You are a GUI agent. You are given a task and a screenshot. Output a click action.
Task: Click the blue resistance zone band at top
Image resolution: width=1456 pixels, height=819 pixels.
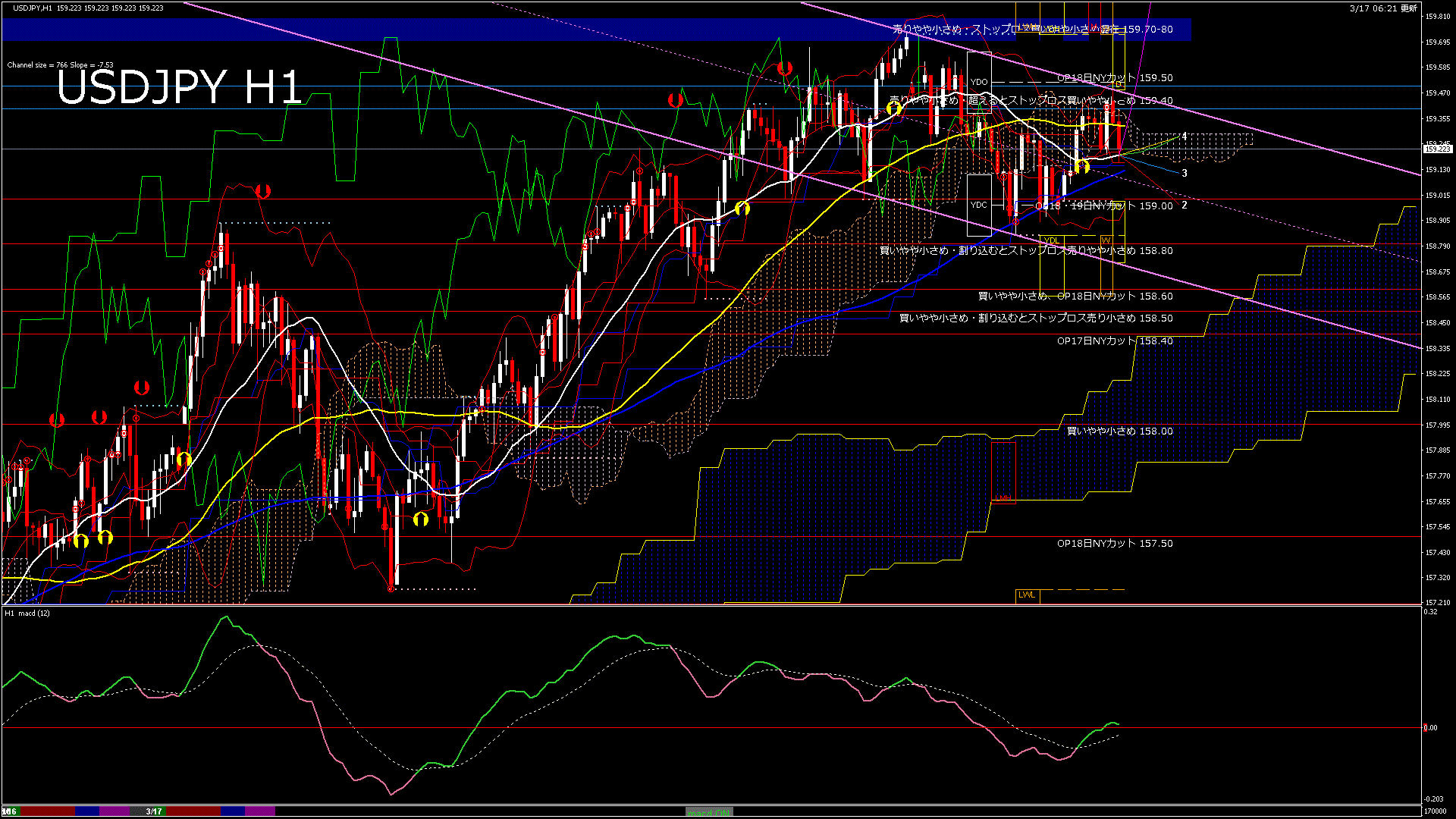click(455, 30)
